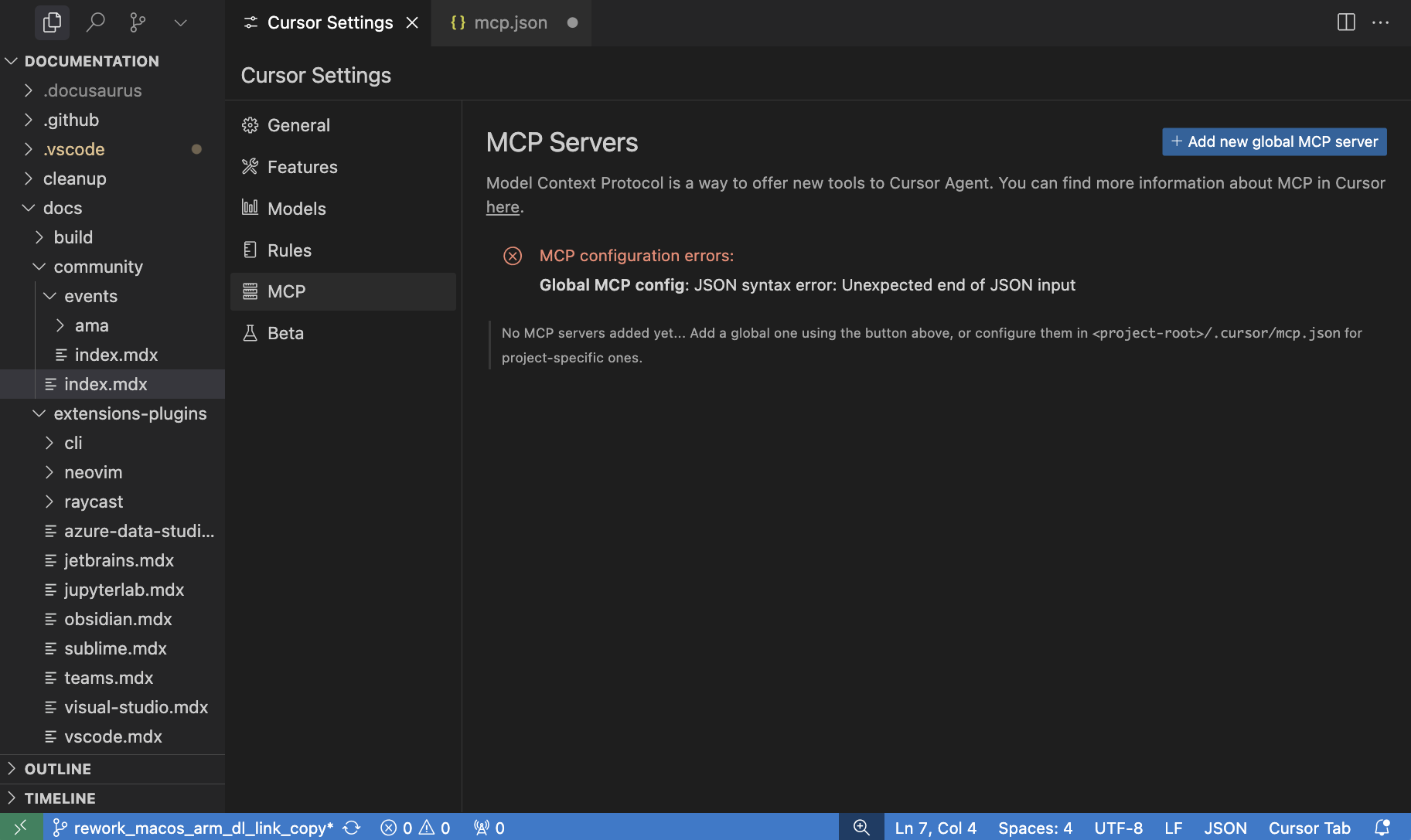Click the unsaved dot on mcp.json tab
This screenshot has width=1411, height=840.
coord(572,22)
